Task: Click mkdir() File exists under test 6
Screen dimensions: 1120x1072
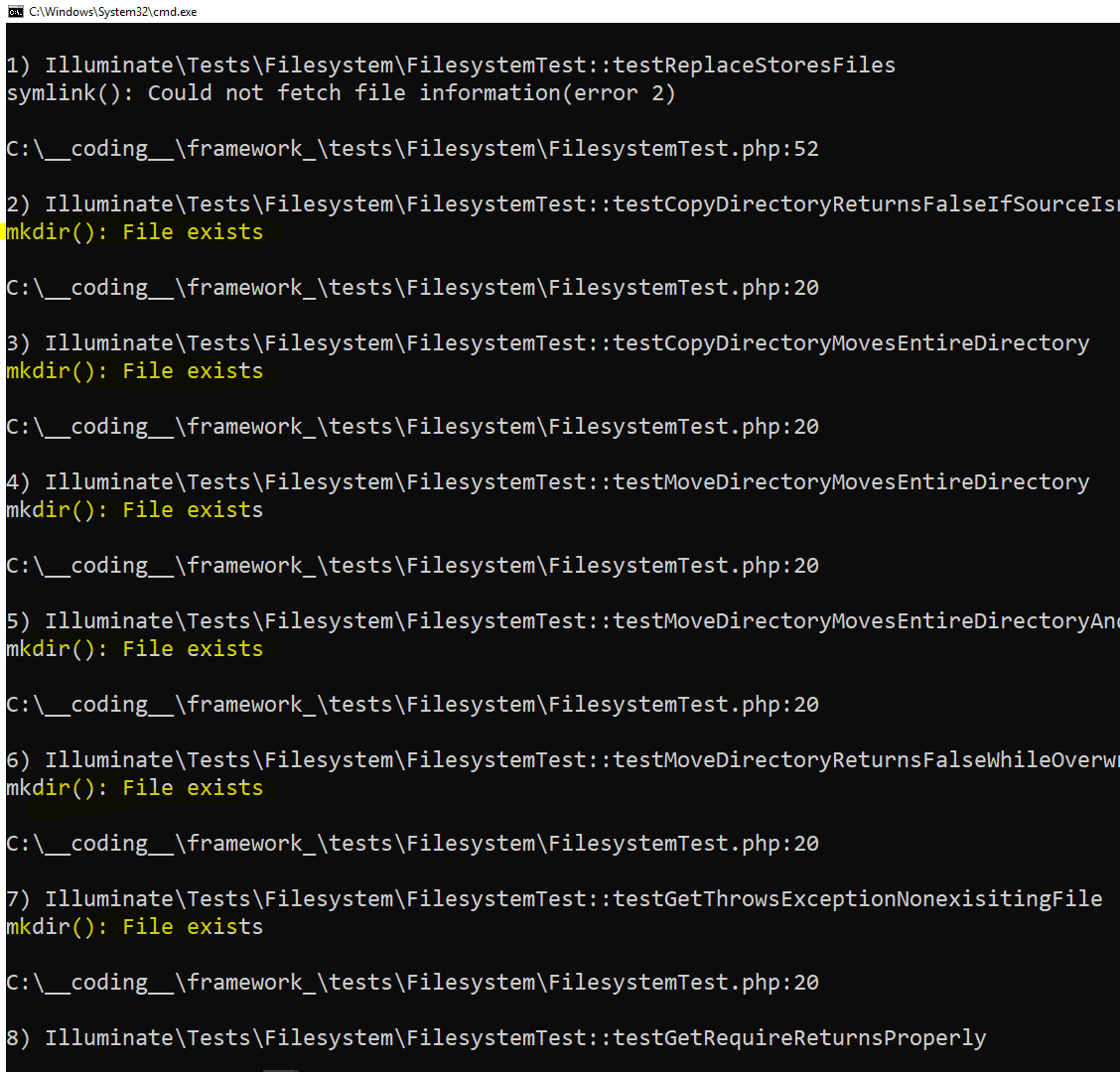Action: pyautogui.click(x=135, y=788)
